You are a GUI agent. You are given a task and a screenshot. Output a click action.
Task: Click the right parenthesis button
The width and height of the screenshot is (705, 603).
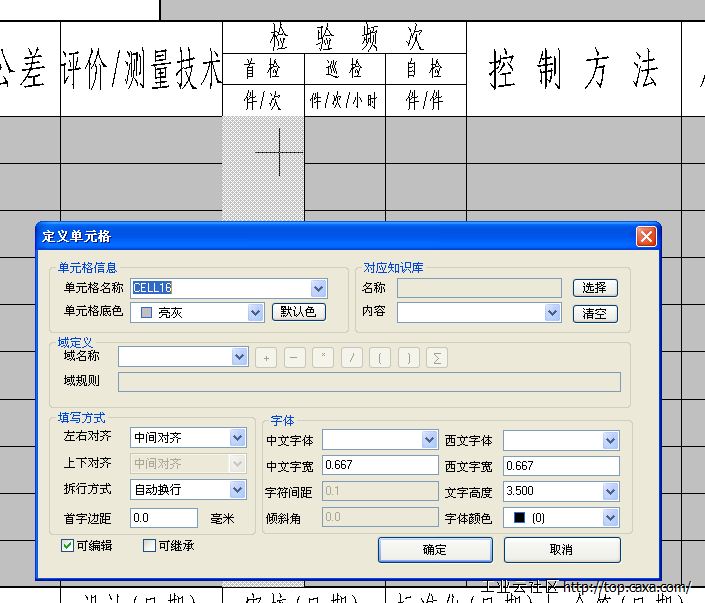point(409,357)
